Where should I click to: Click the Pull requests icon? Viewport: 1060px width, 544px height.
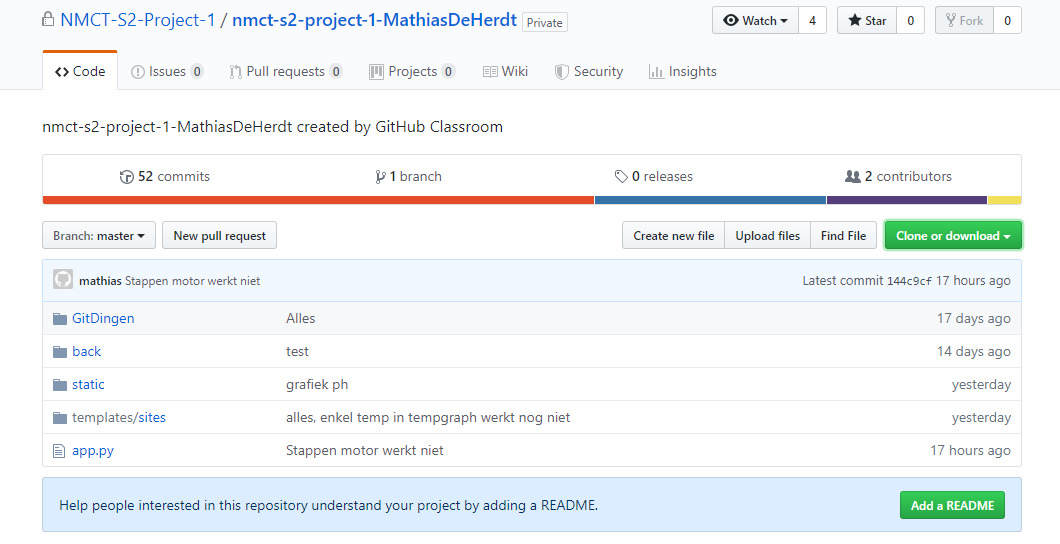pos(235,72)
